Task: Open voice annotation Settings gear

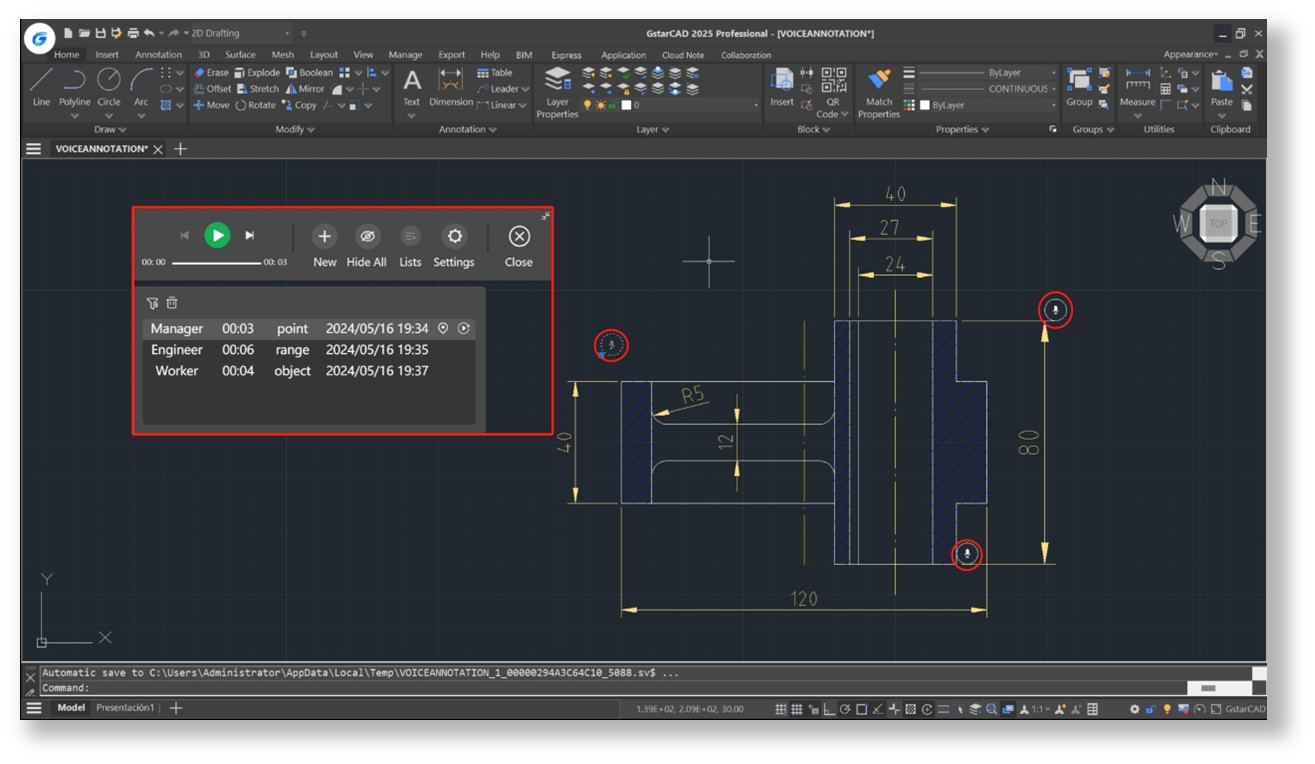Action: pos(454,238)
